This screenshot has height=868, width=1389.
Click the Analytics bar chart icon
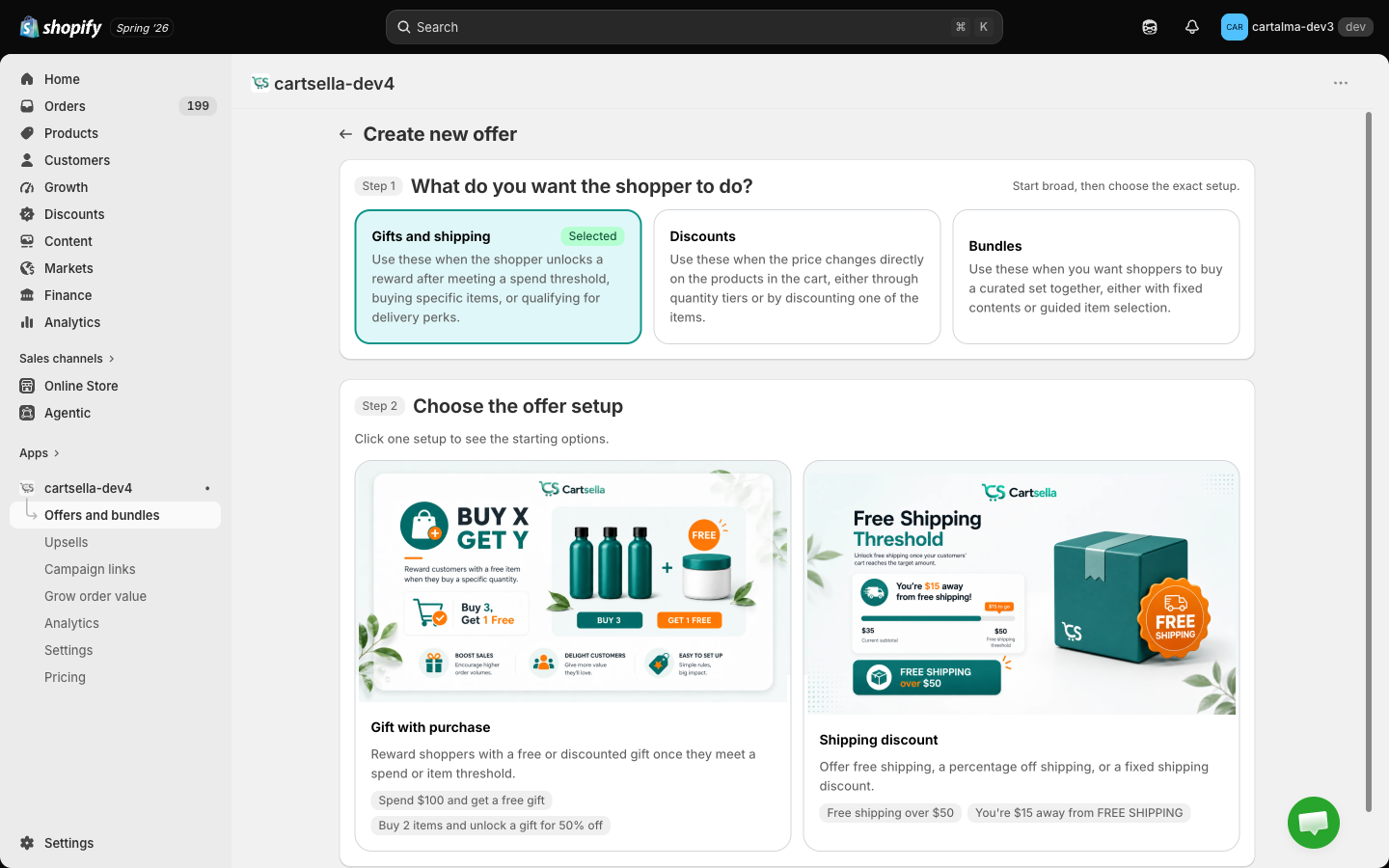click(x=27, y=322)
